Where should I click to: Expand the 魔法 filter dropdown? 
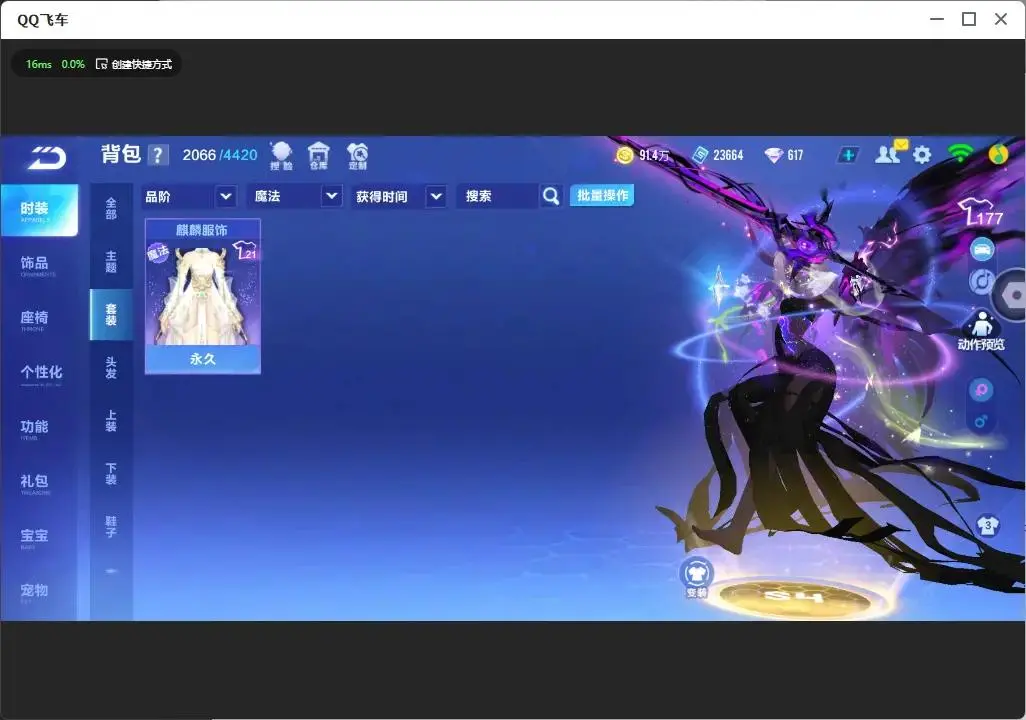295,196
